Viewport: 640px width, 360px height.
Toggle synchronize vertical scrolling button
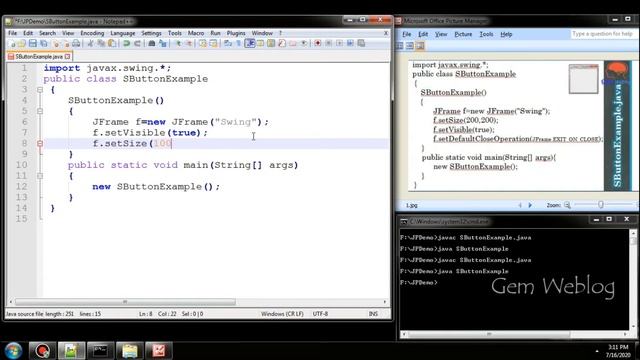pyautogui.click(x=203, y=43)
